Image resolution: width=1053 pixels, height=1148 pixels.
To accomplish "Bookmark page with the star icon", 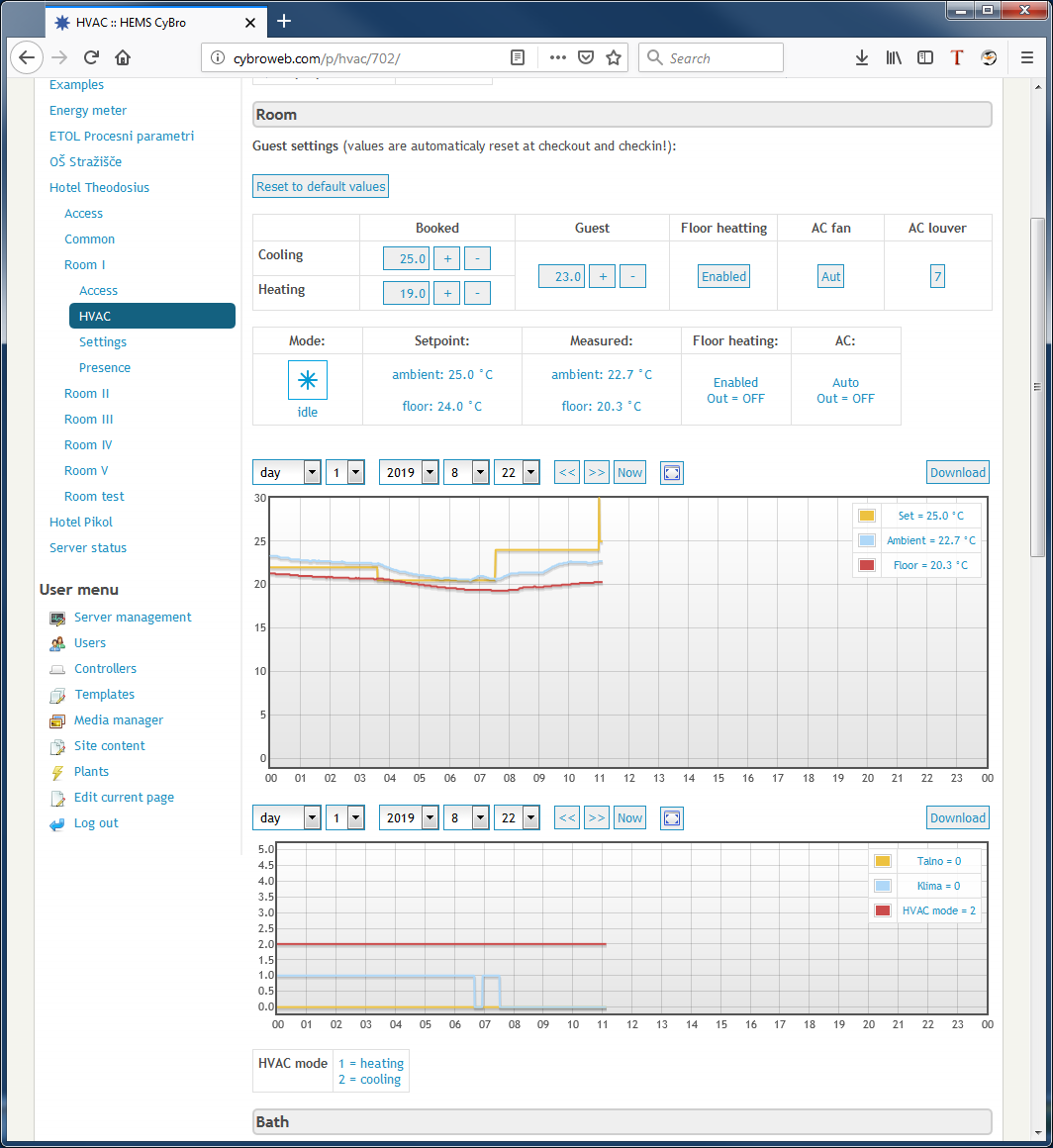I will (x=614, y=57).
